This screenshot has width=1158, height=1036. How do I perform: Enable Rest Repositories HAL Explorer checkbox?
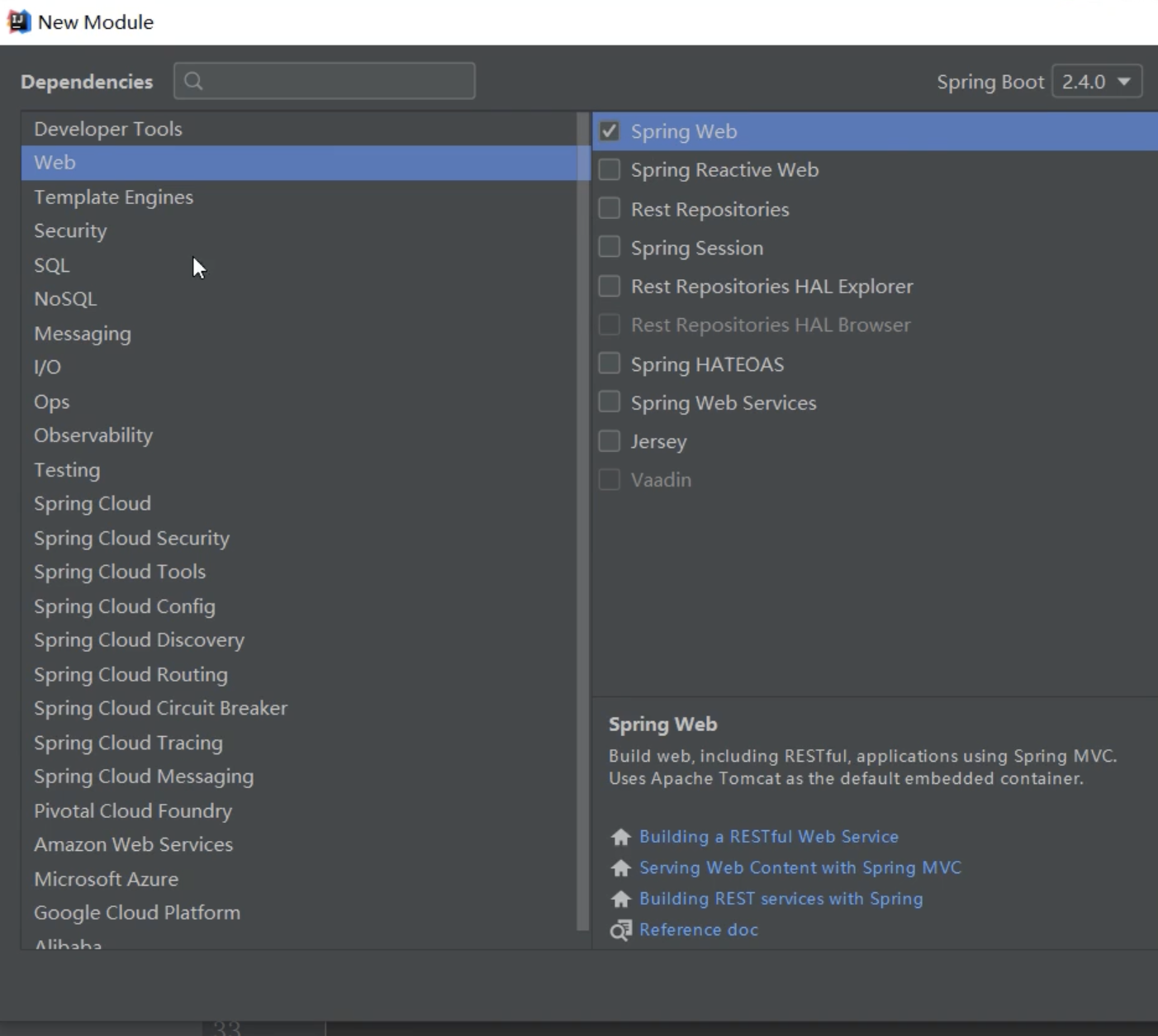point(610,286)
